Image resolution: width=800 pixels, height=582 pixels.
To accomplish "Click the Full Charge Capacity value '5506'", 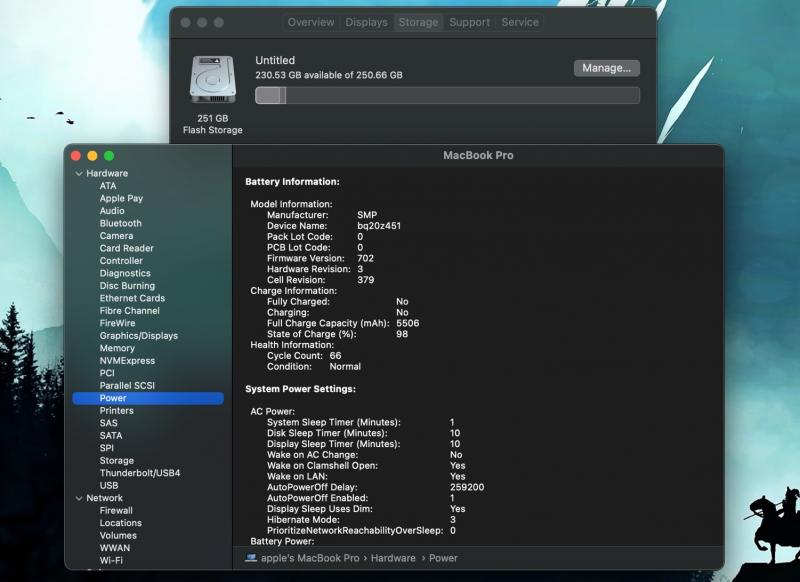I will (x=408, y=323).
